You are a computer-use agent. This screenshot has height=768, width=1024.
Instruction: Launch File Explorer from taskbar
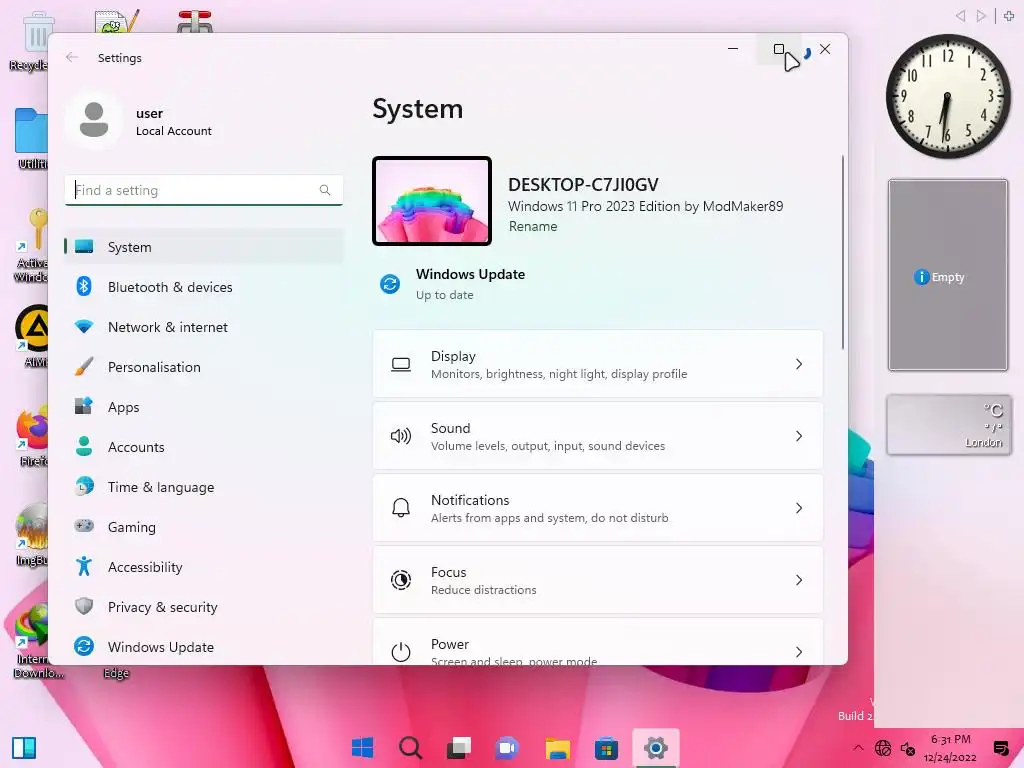coord(558,748)
